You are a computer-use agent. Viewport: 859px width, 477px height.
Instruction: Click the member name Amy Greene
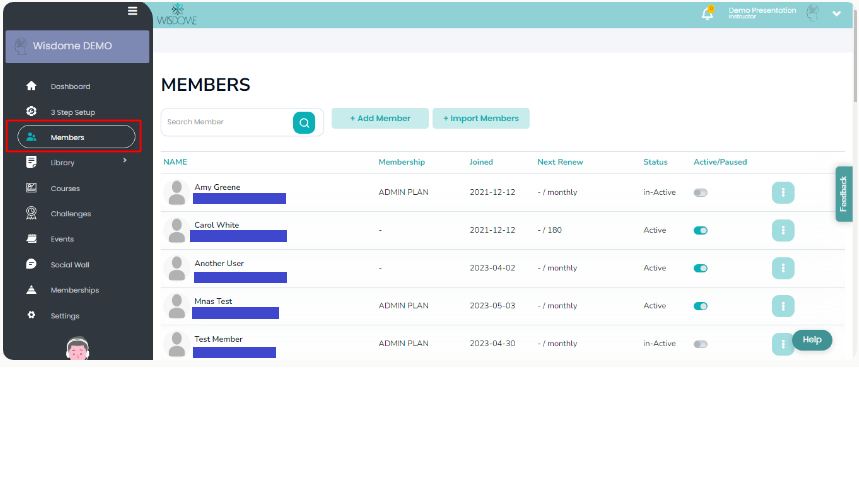coord(217,187)
